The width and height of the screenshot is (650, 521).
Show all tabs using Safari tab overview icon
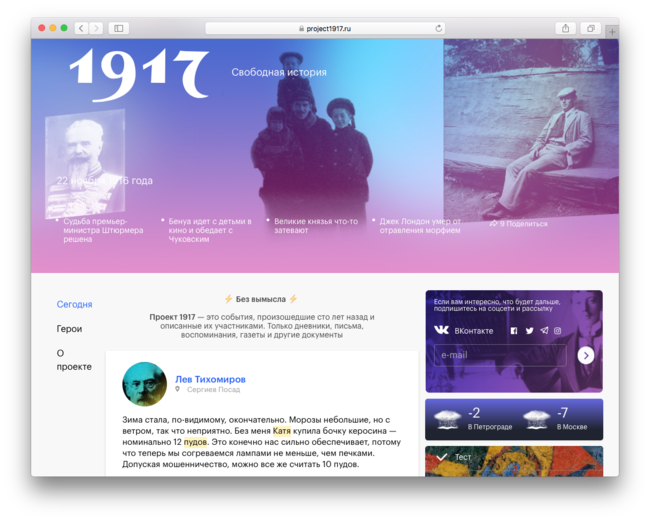click(591, 28)
